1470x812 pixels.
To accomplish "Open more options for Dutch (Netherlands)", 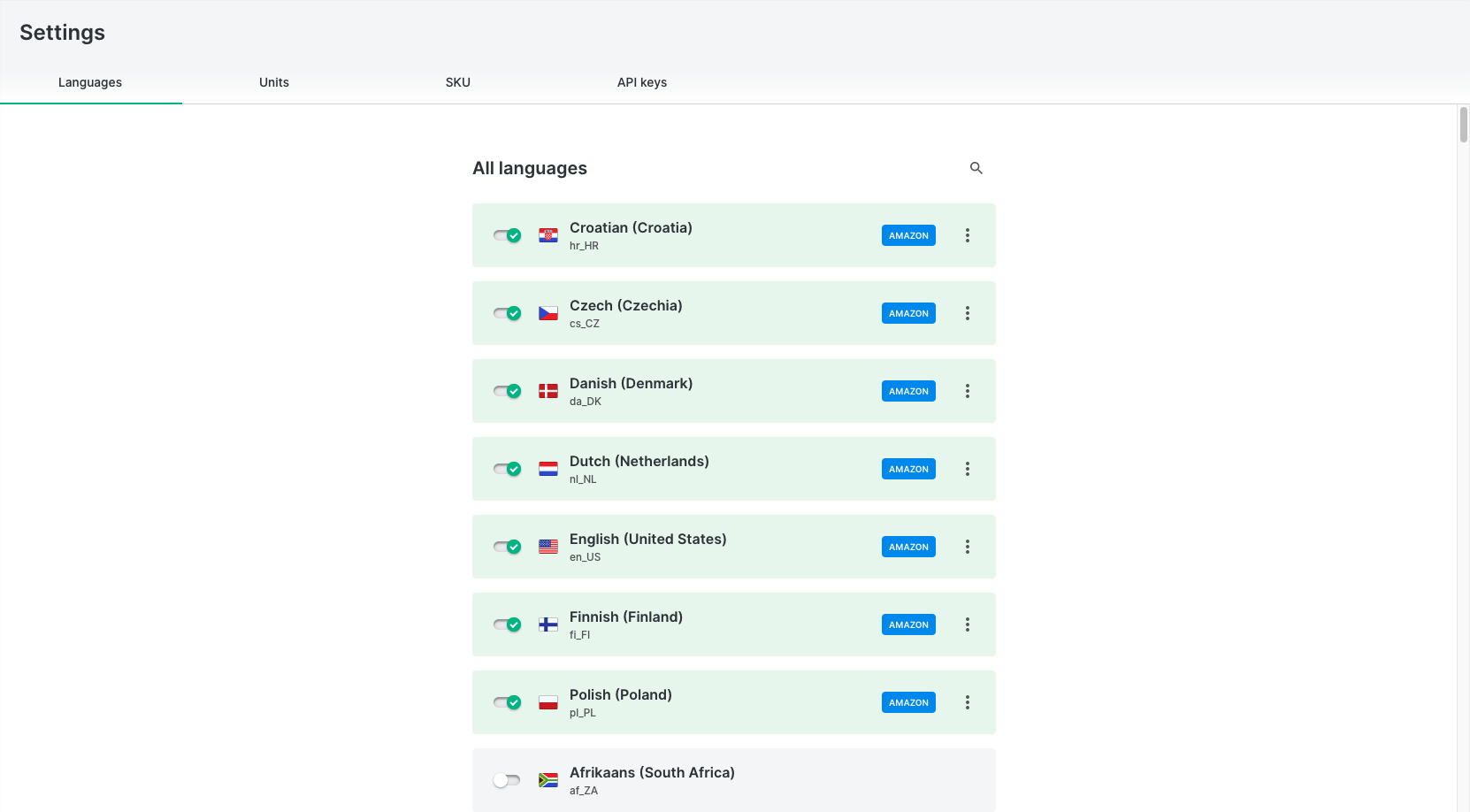I will click(x=968, y=469).
